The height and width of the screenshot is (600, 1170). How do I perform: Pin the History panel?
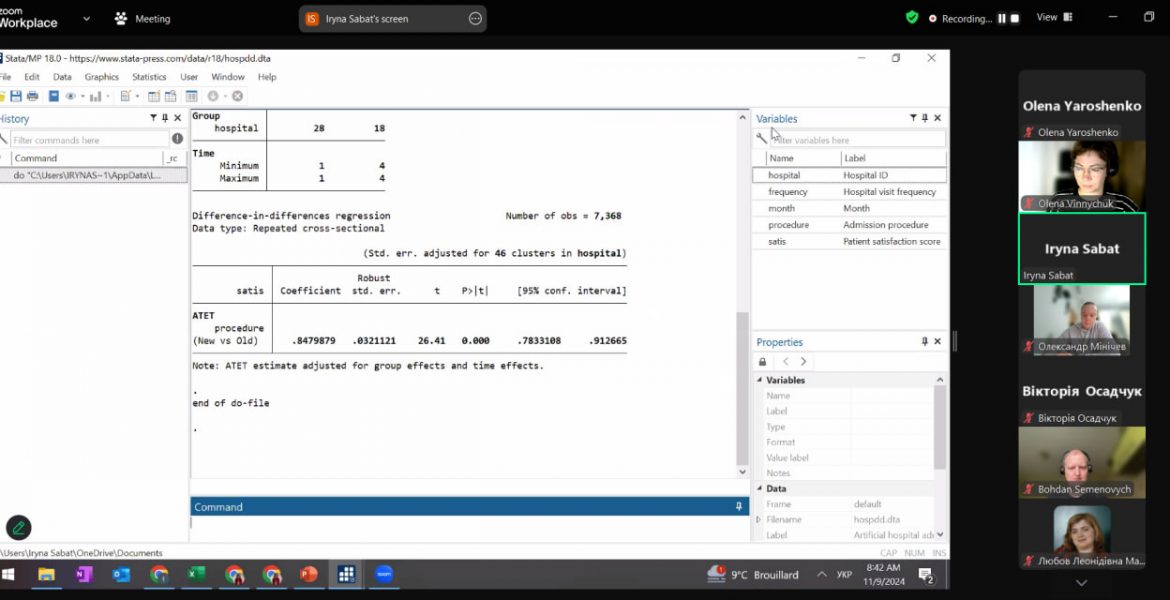[x=165, y=118]
